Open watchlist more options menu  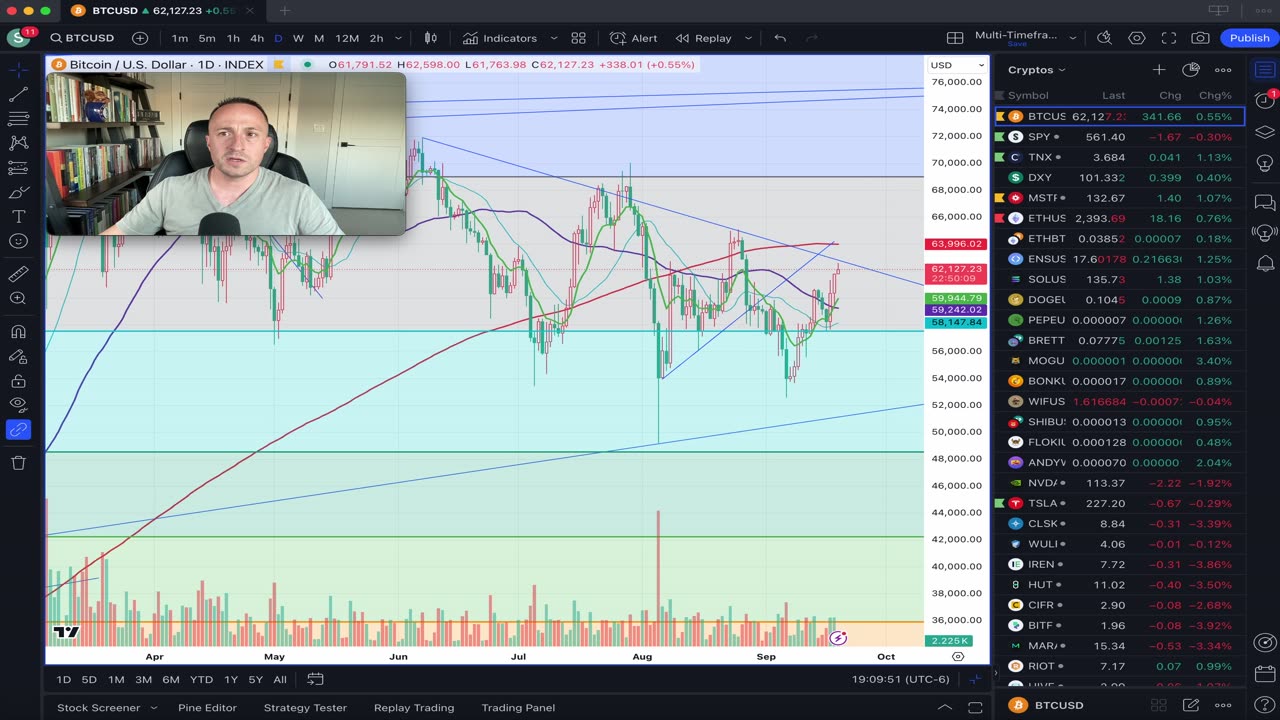point(1223,70)
